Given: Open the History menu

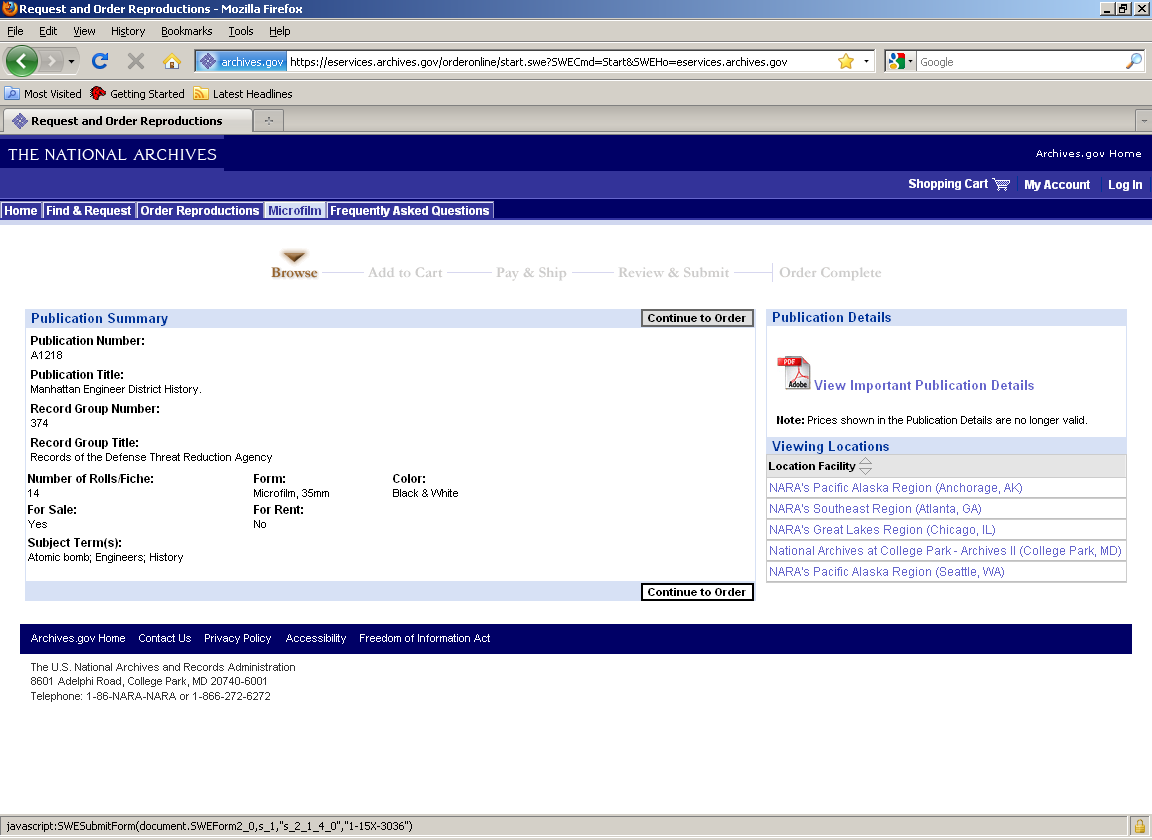Looking at the screenshot, I should coord(128,31).
